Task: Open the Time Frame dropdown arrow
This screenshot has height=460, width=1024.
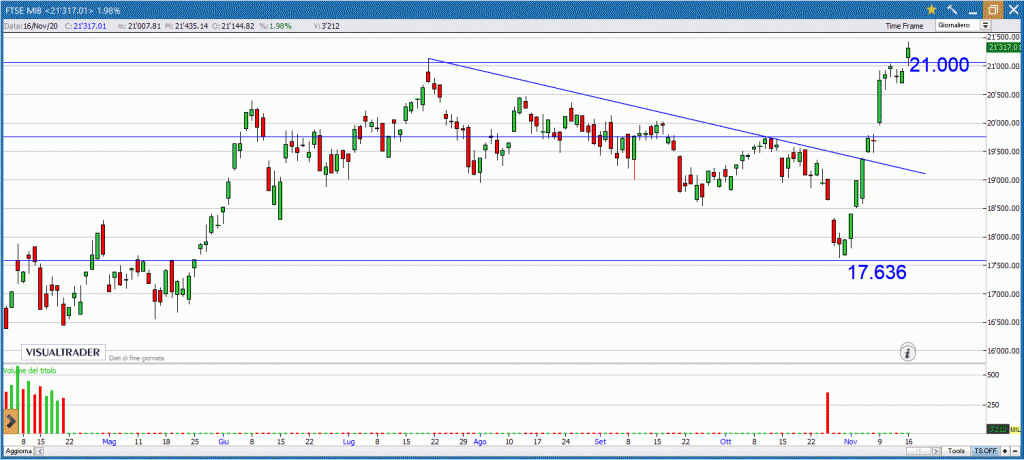Action: click(985, 25)
